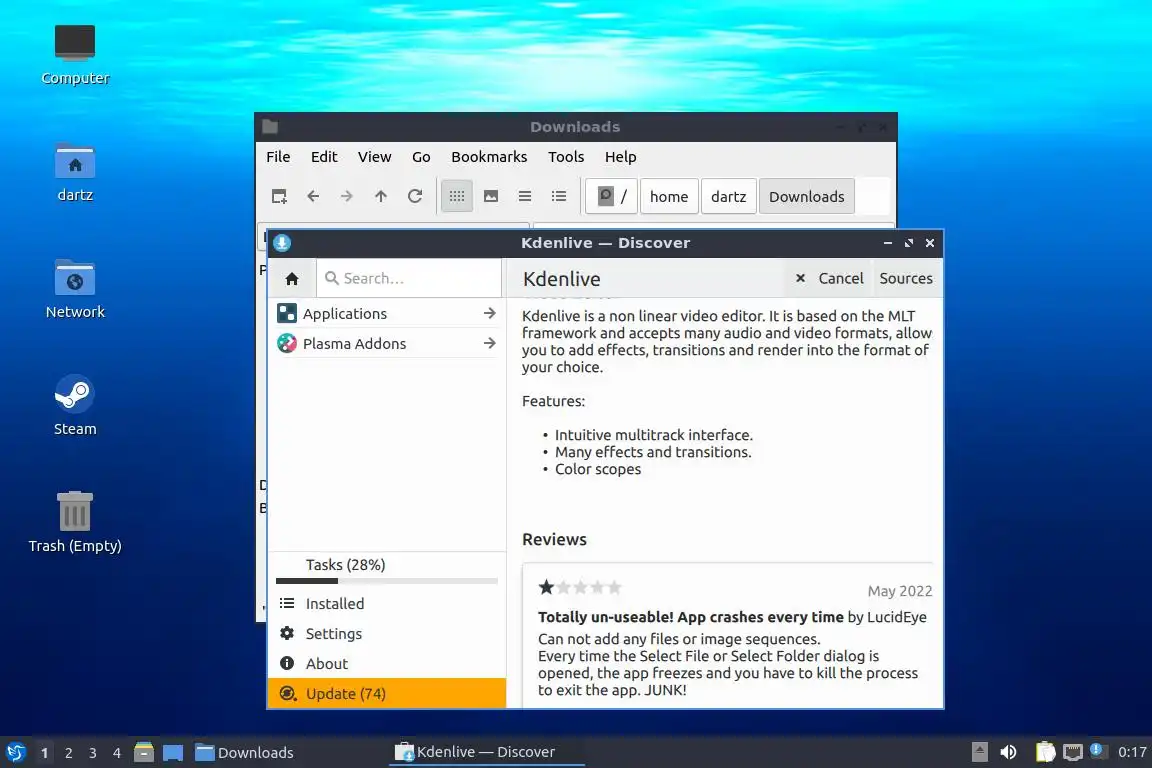Open the Edit menu in Downloads window
Image resolution: width=1152 pixels, height=768 pixels.
(x=324, y=157)
